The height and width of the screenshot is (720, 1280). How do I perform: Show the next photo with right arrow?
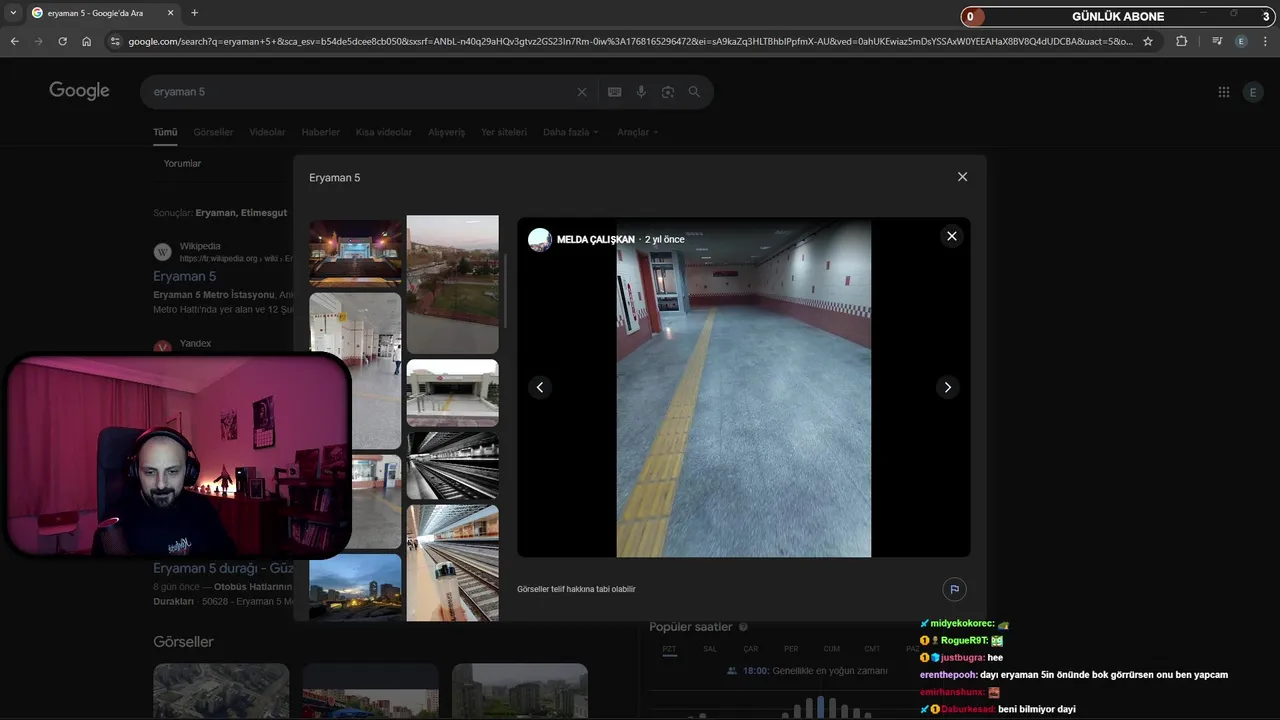click(948, 387)
